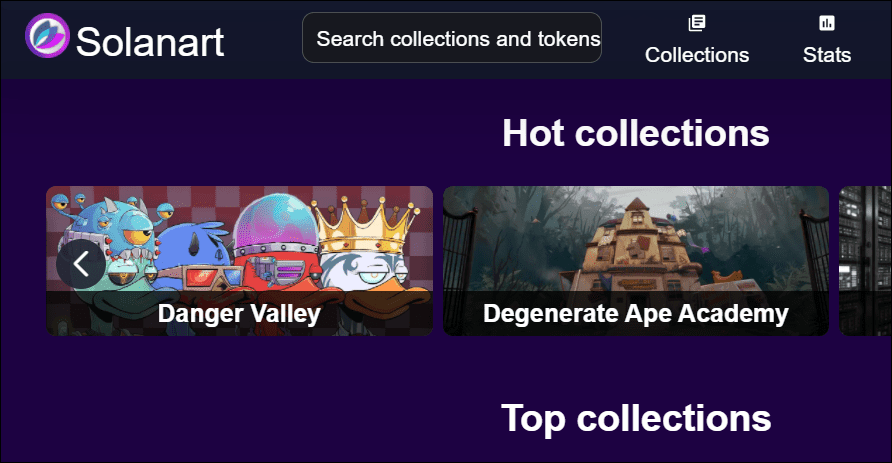Click the golden crown on the duck
Screen dimensions: 892x463
(367, 224)
